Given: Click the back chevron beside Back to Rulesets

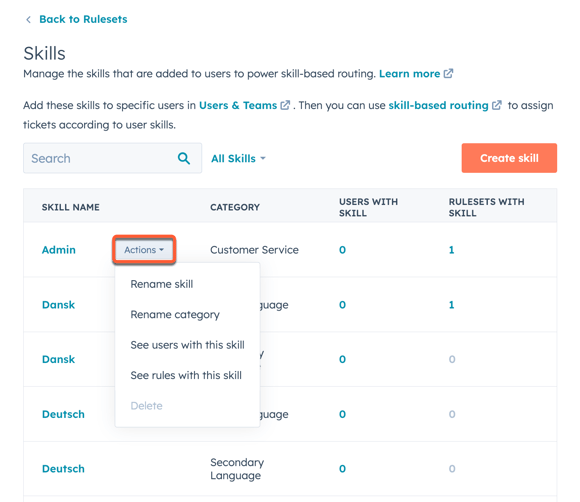Looking at the screenshot, I should (x=28, y=19).
